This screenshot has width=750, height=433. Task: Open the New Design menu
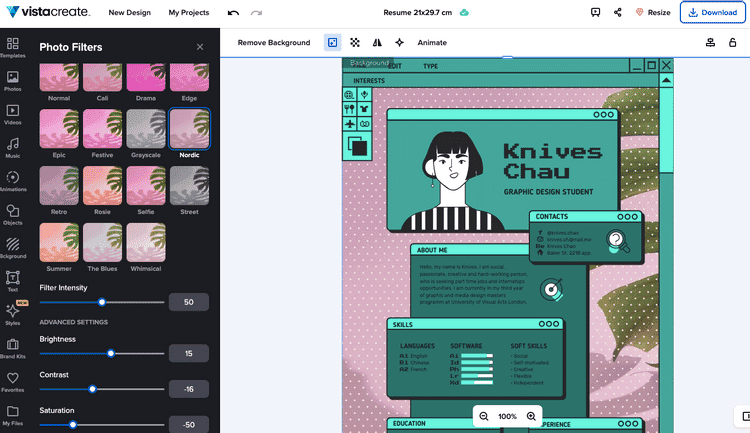coord(131,13)
